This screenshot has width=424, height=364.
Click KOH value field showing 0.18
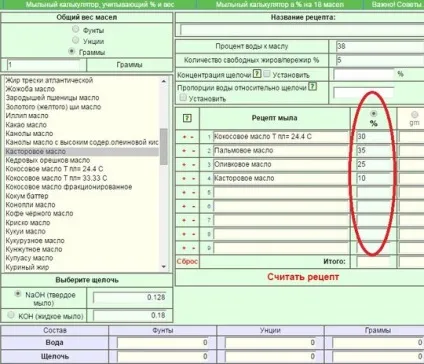129,315
